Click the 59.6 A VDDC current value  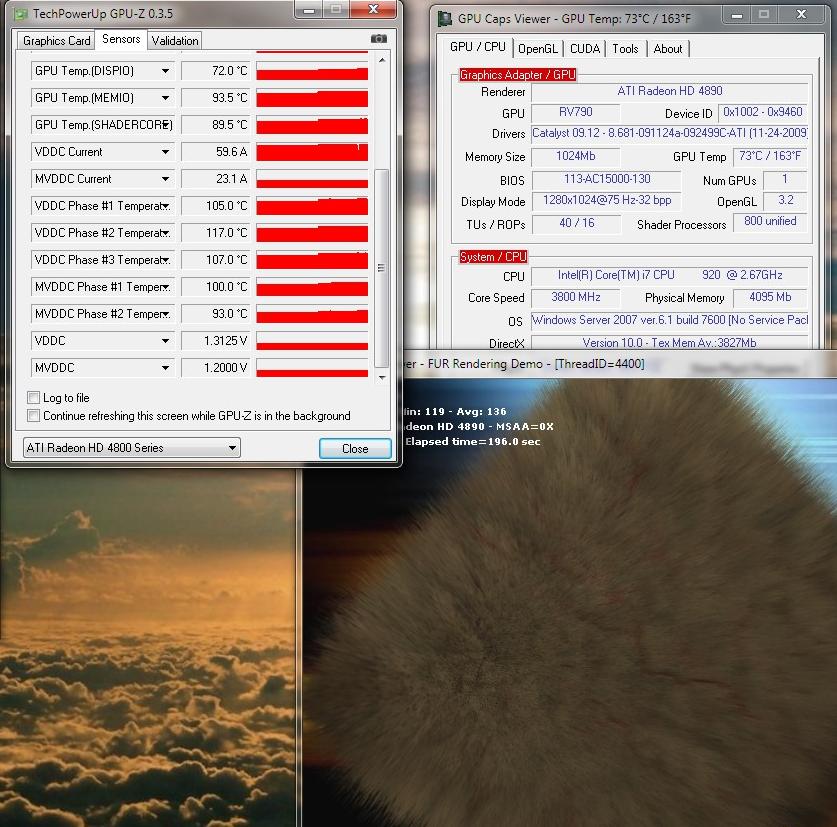[x=216, y=152]
